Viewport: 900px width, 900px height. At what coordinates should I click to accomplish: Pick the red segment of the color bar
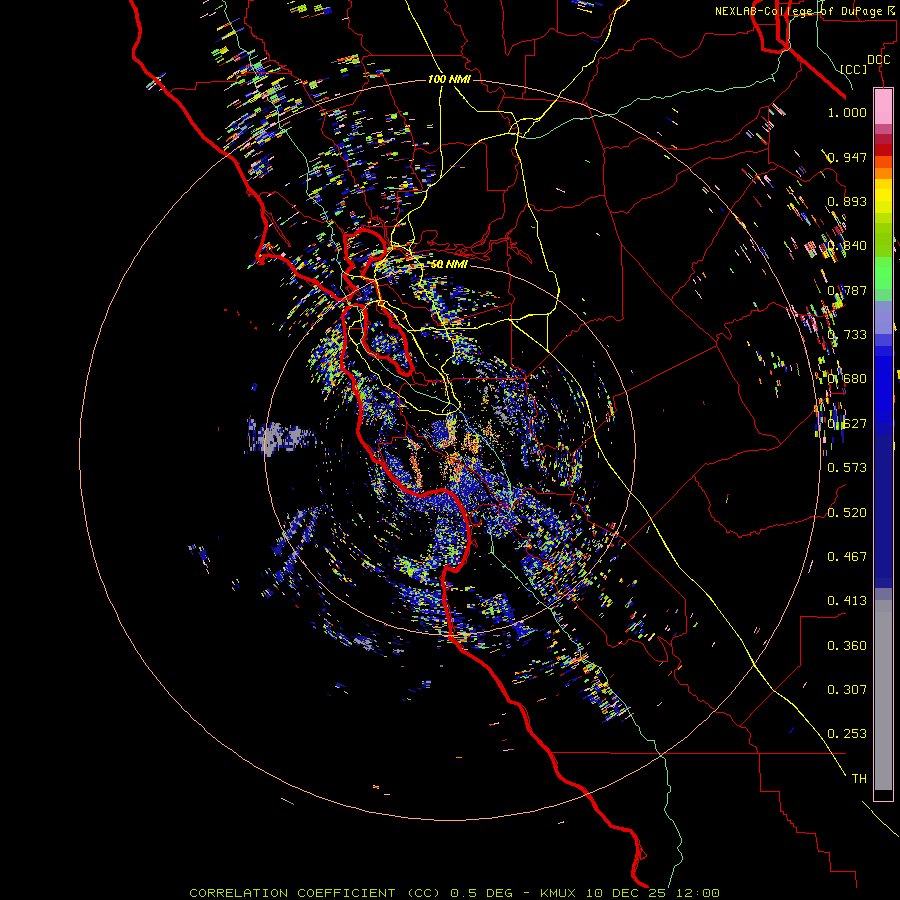(883, 149)
